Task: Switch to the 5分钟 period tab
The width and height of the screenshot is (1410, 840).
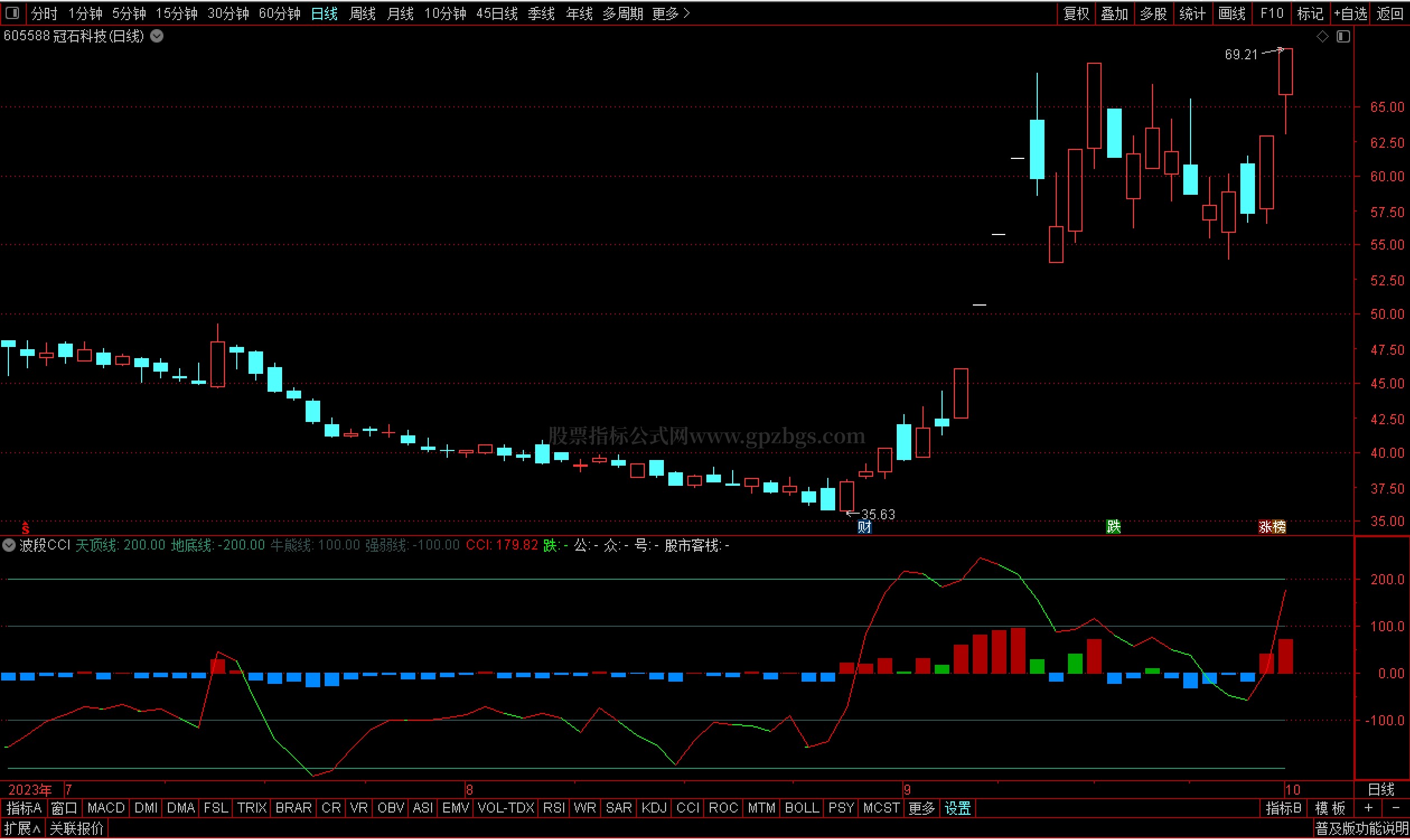Action: point(129,13)
